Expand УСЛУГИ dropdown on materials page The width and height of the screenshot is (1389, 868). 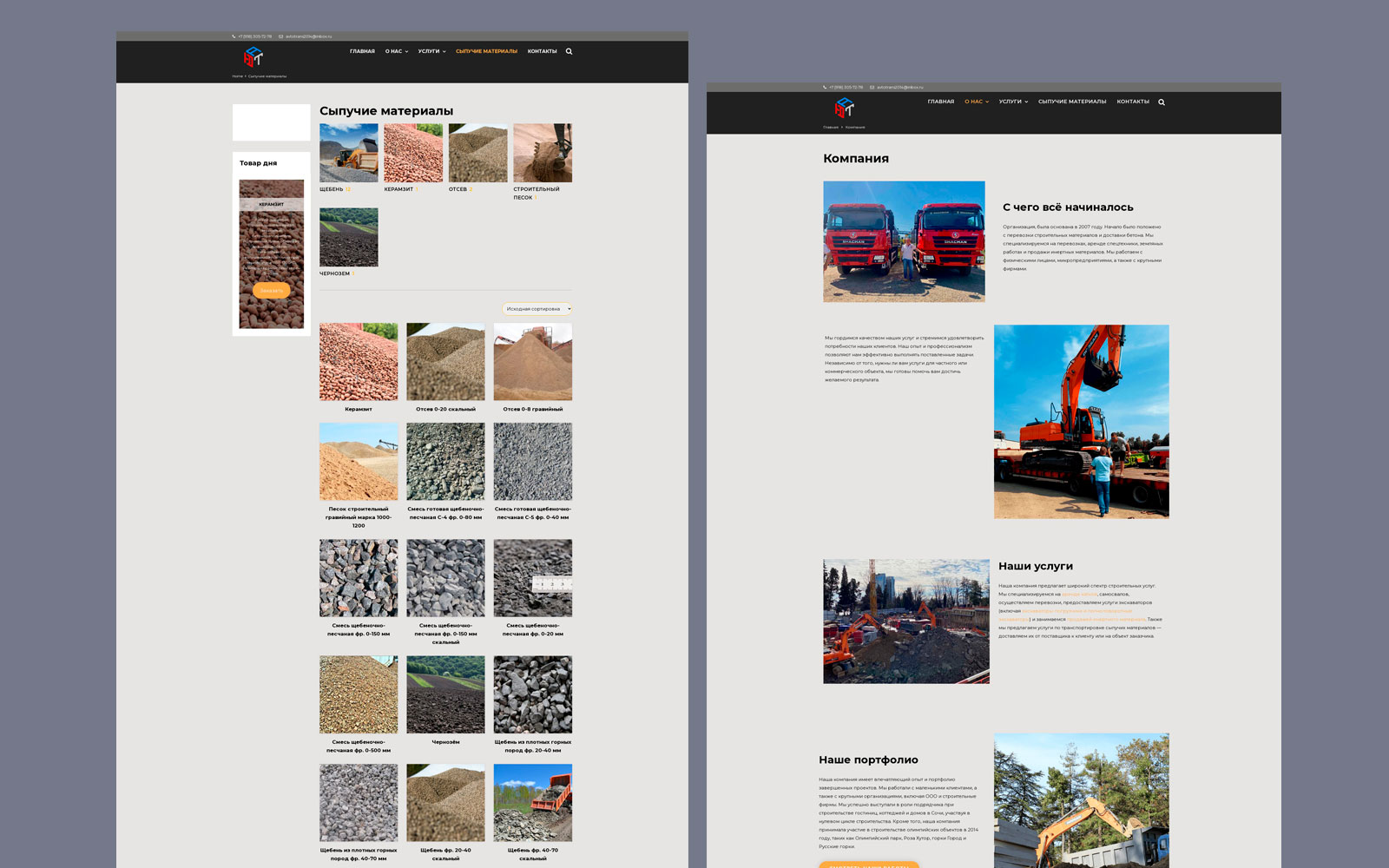[431, 51]
